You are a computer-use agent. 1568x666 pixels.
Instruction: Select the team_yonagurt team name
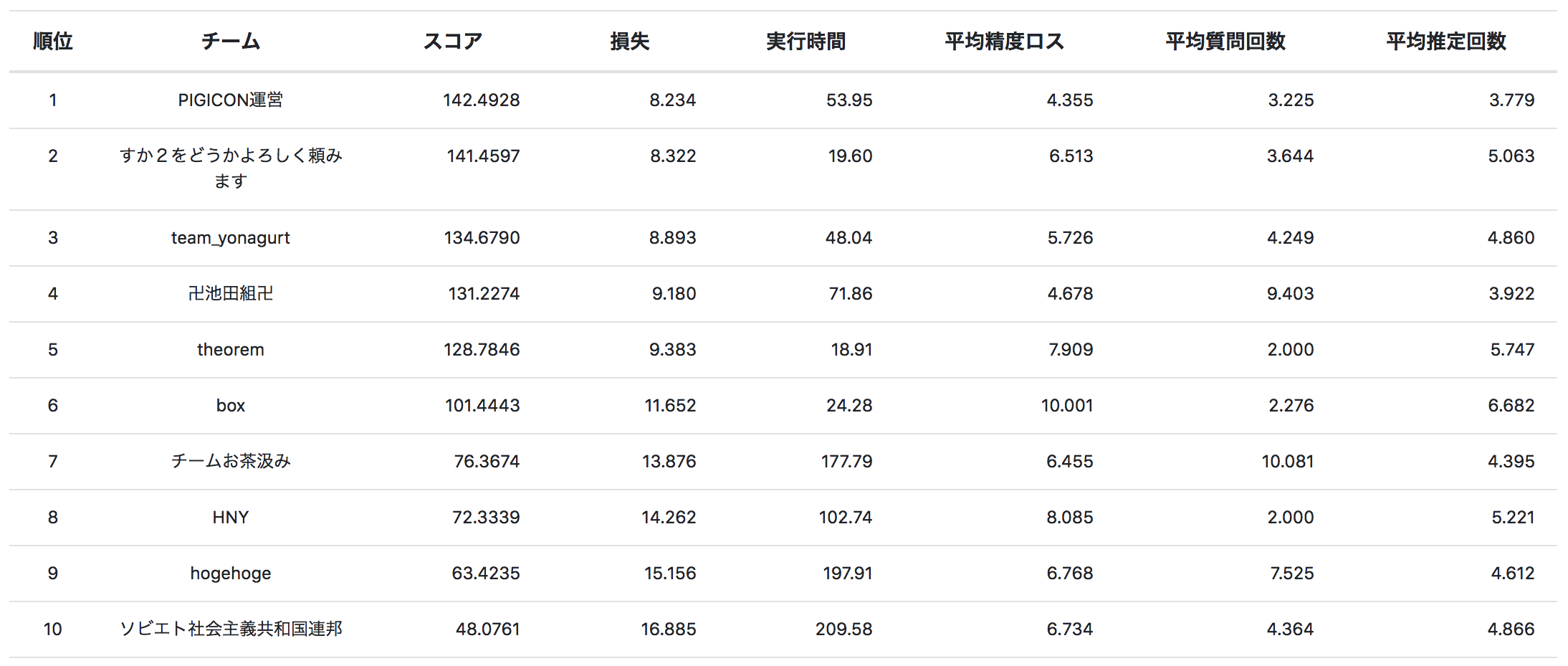tap(230, 238)
